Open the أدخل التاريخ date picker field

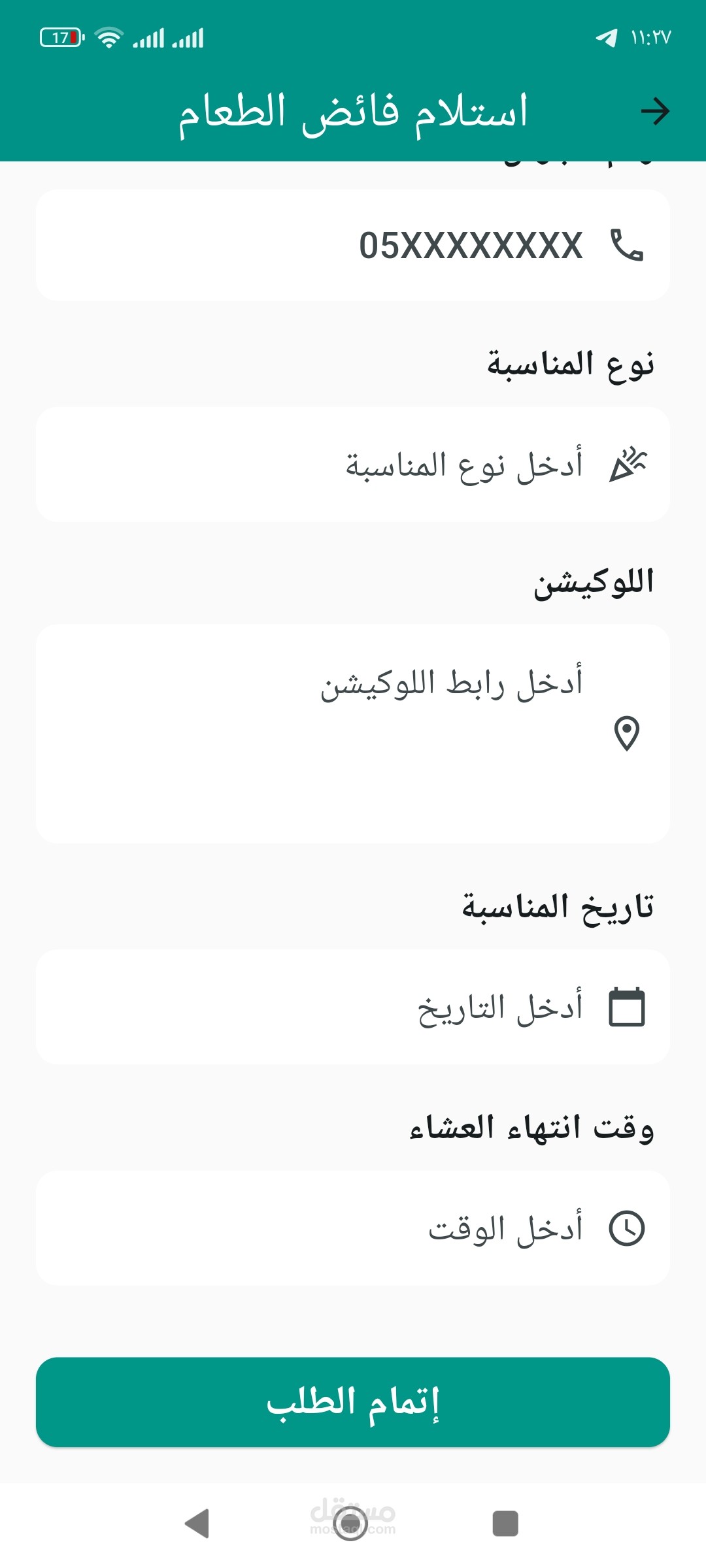[353, 1007]
